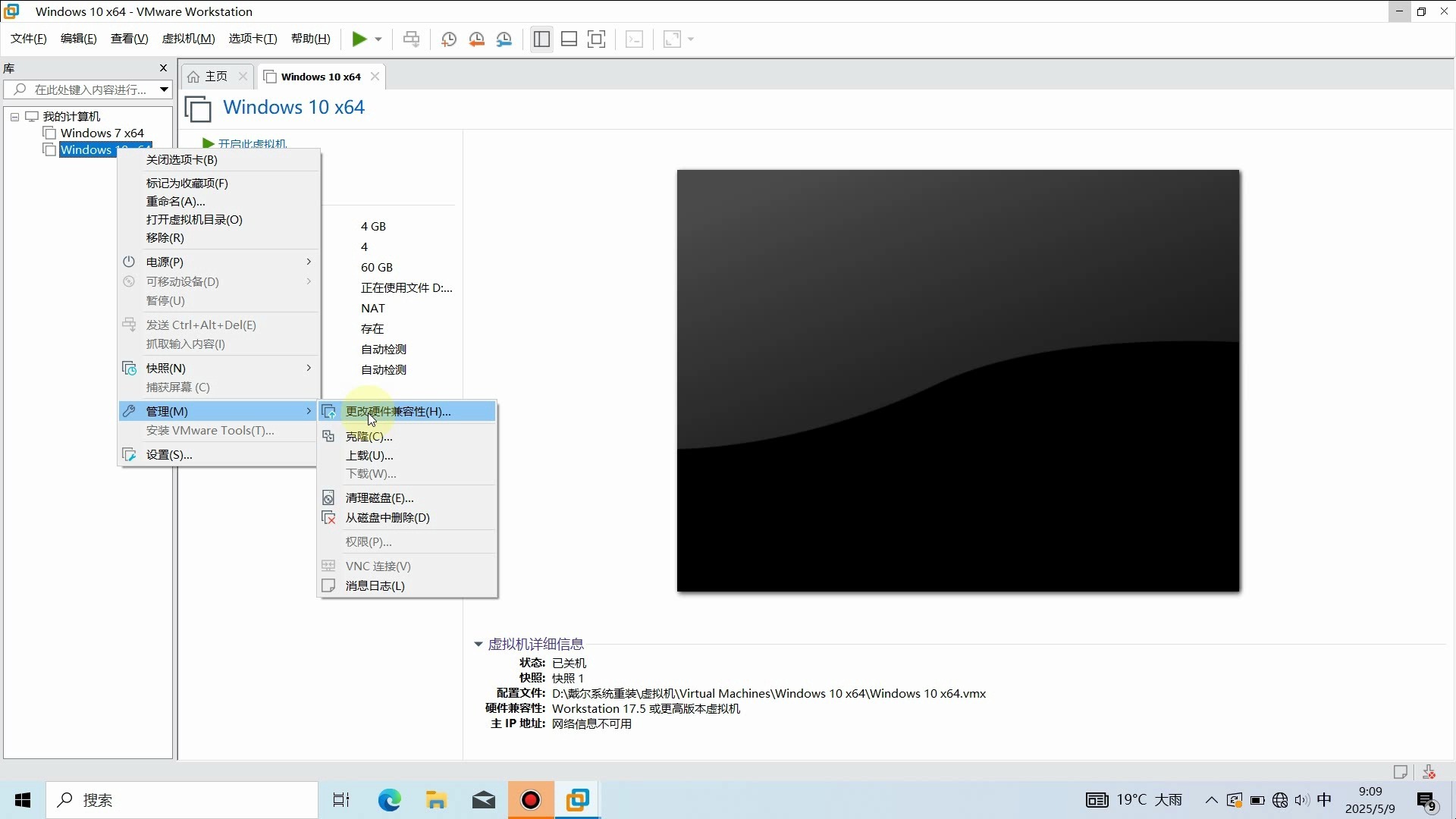Open File Explorer from the taskbar
The image size is (1456, 819).
coord(436,800)
